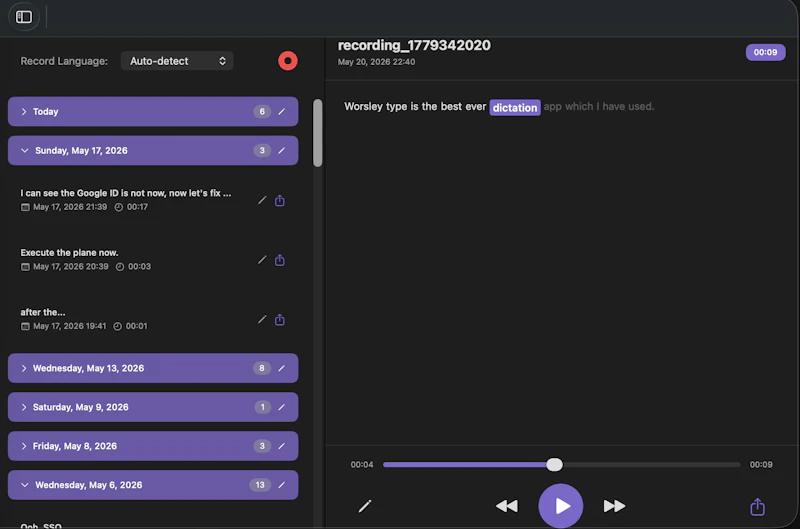The image size is (800, 529).
Task: Click the 00:09 duration badge
Action: tap(765, 52)
